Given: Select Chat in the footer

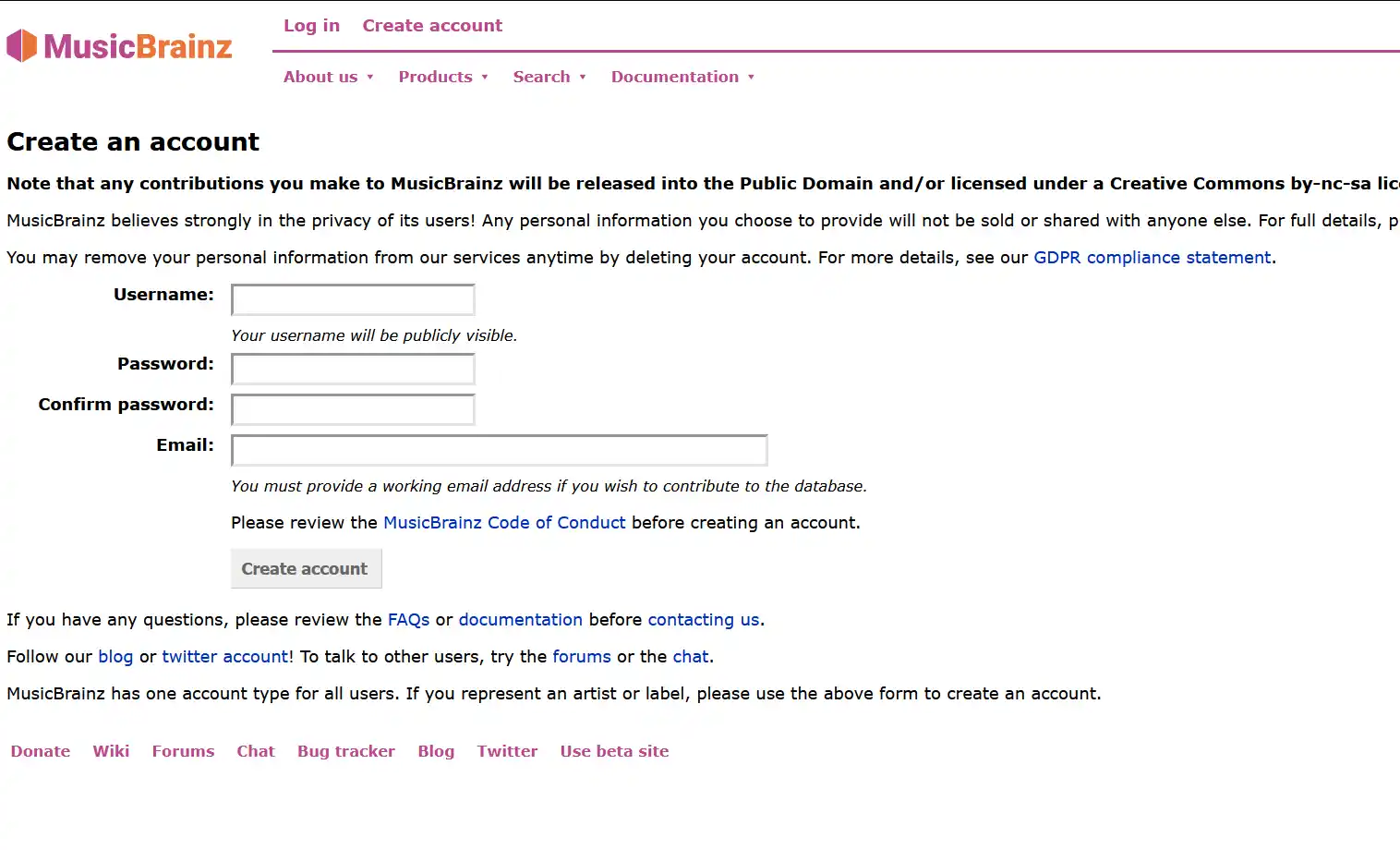Looking at the screenshot, I should pos(256,751).
